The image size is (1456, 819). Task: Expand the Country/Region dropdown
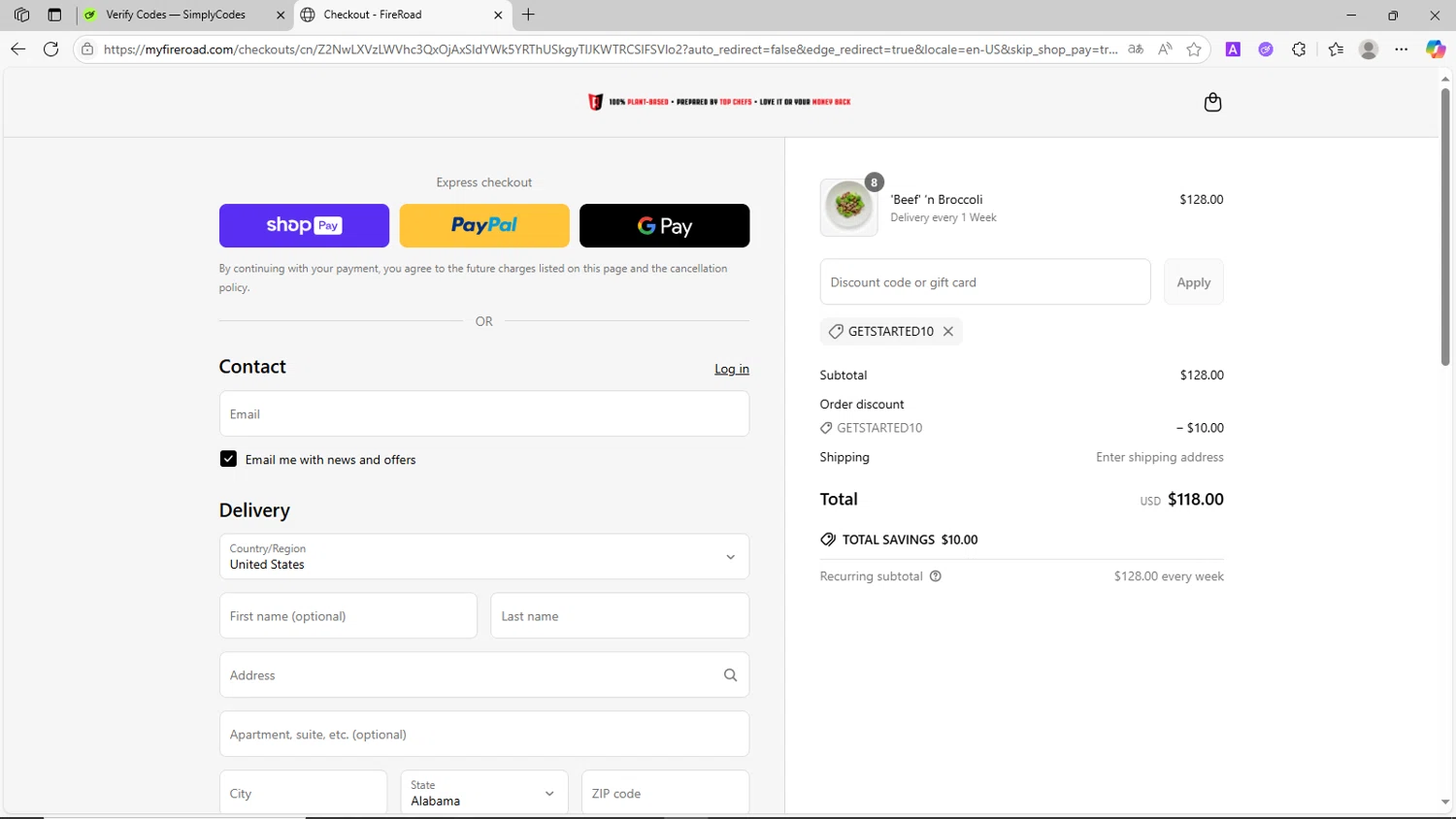(x=484, y=557)
